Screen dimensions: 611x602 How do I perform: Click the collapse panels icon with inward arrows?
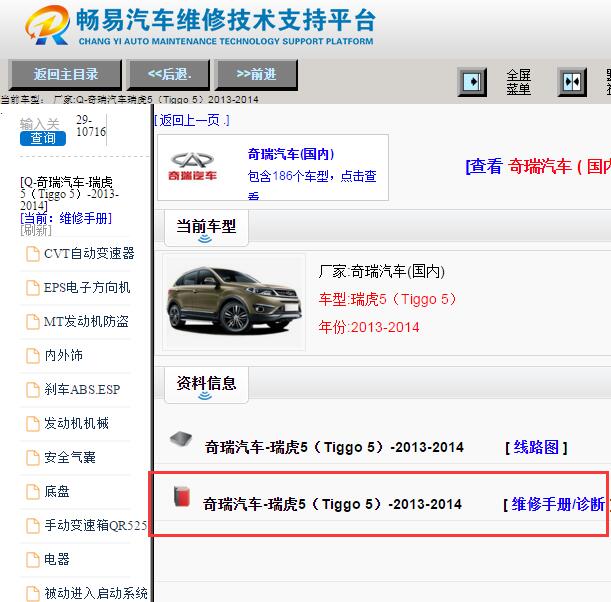tap(572, 82)
